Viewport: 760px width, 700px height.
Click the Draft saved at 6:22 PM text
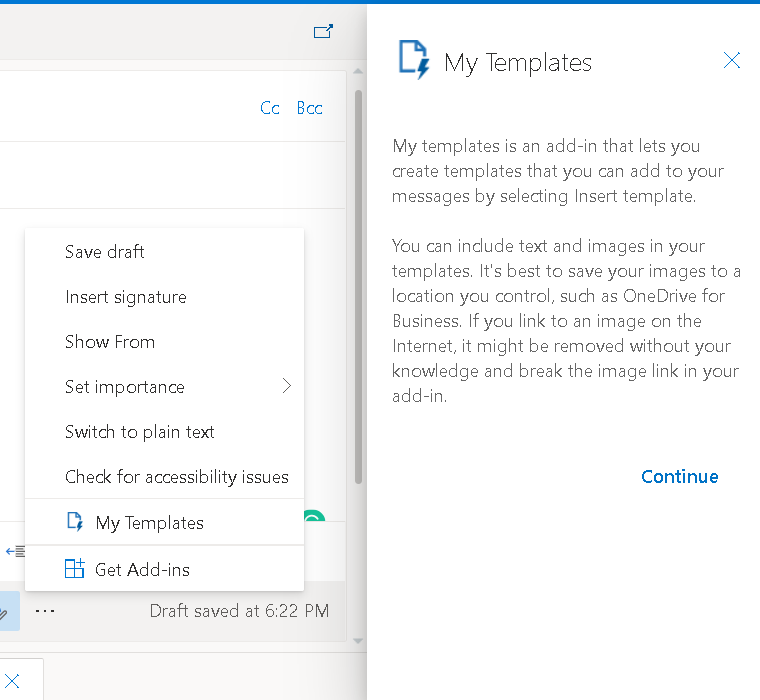click(239, 611)
